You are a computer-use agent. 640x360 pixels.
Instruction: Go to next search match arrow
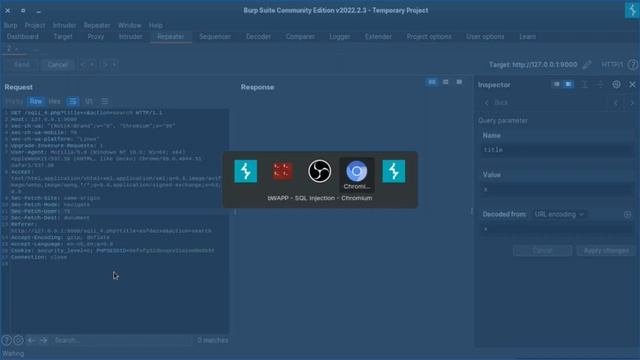43,340
